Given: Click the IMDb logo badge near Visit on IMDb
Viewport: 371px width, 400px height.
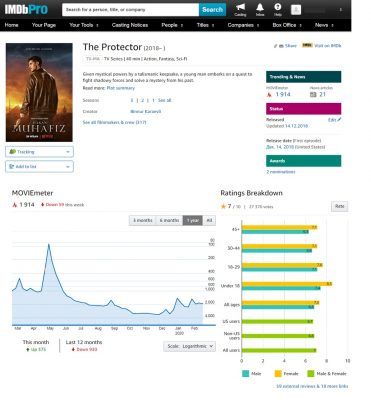Looking at the screenshot, I should click(307, 45).
